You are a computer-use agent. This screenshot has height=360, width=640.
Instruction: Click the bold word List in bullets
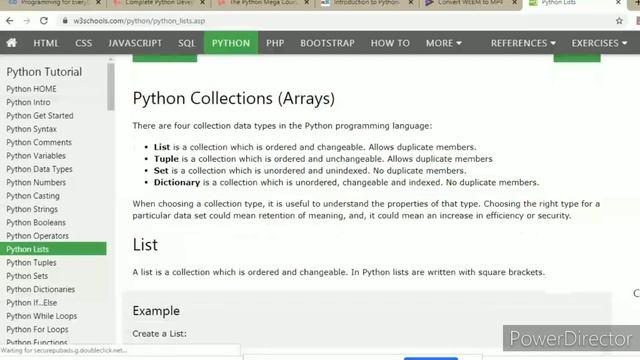pos(162,147)
